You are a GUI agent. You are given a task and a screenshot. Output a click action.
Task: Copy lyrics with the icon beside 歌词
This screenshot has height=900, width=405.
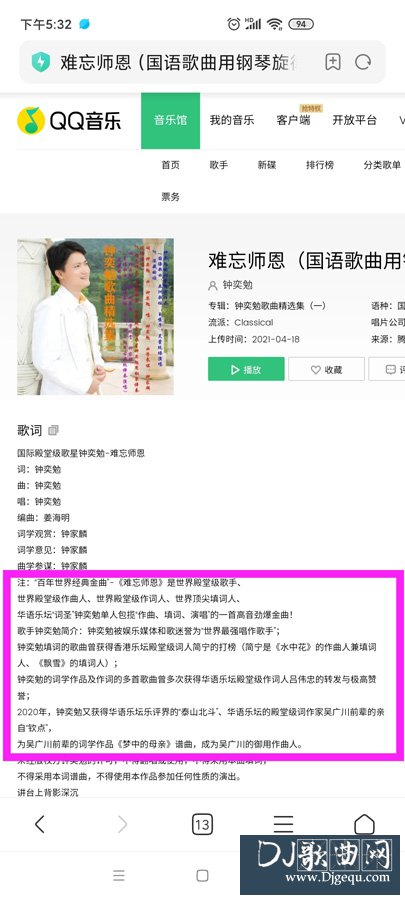pyautogui.click(x=53, y=430)
